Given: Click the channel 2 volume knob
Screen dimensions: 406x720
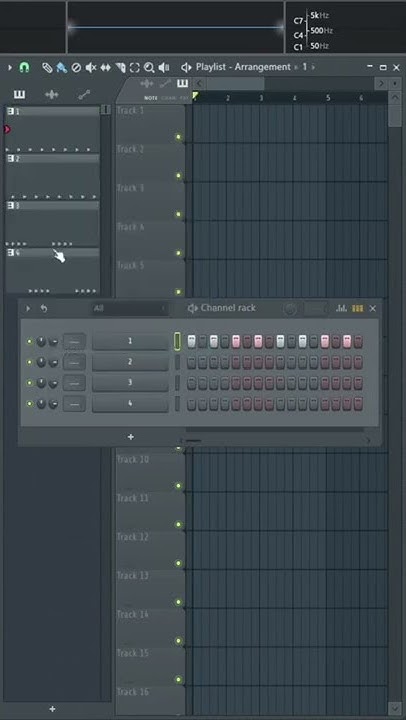Looking at the screenshot, I should [x=53, y=363].
